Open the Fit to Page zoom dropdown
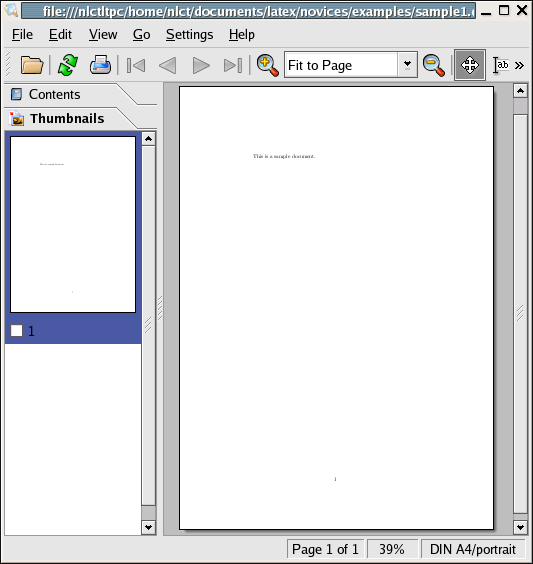The height and width of the screenshot is (564, 533). click(x=407, y=65)
